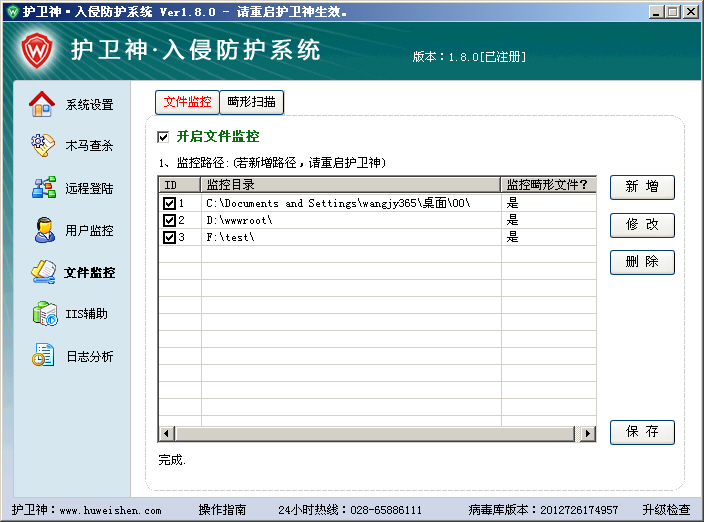Screen dimensions: 704x522
Task: Uncheck row 1 monitoring checkbox
Action: [169, 203]
